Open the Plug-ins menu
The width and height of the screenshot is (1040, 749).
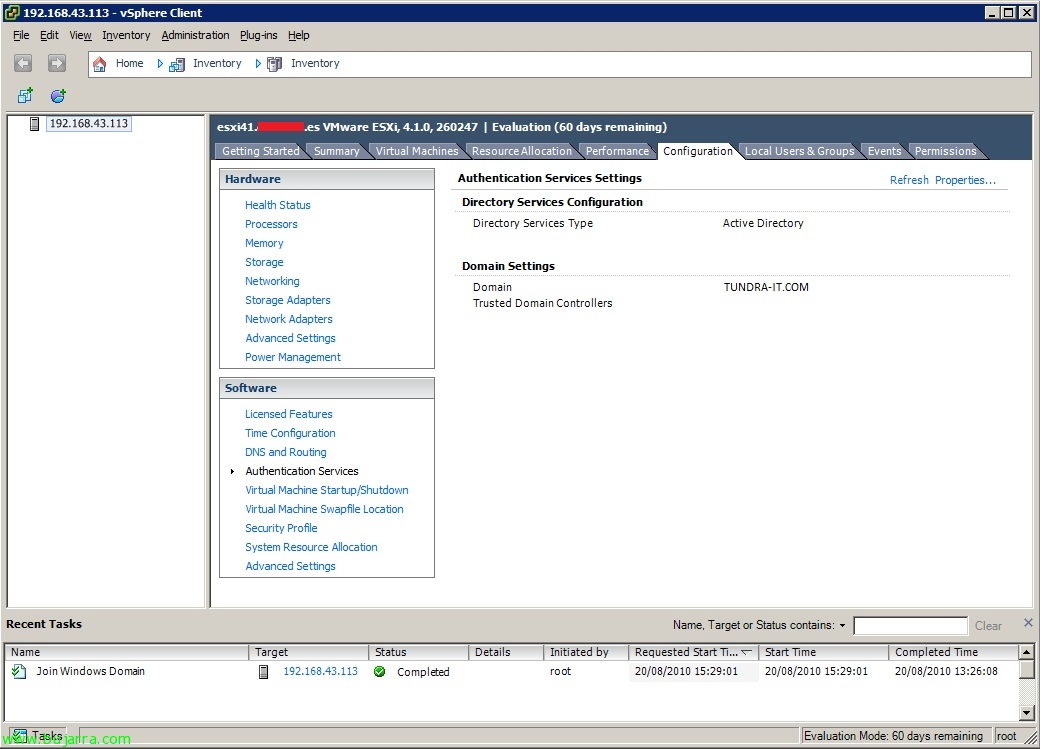[x=259, y=35]
